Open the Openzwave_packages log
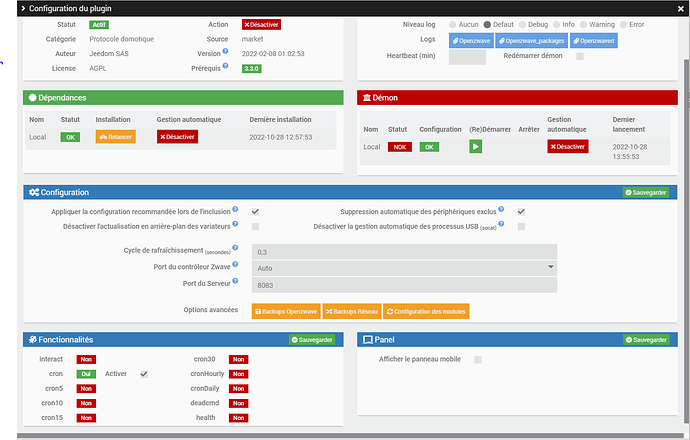Image resolution: width=690 pixels, height=440 pixels. [x=532, y=40]
